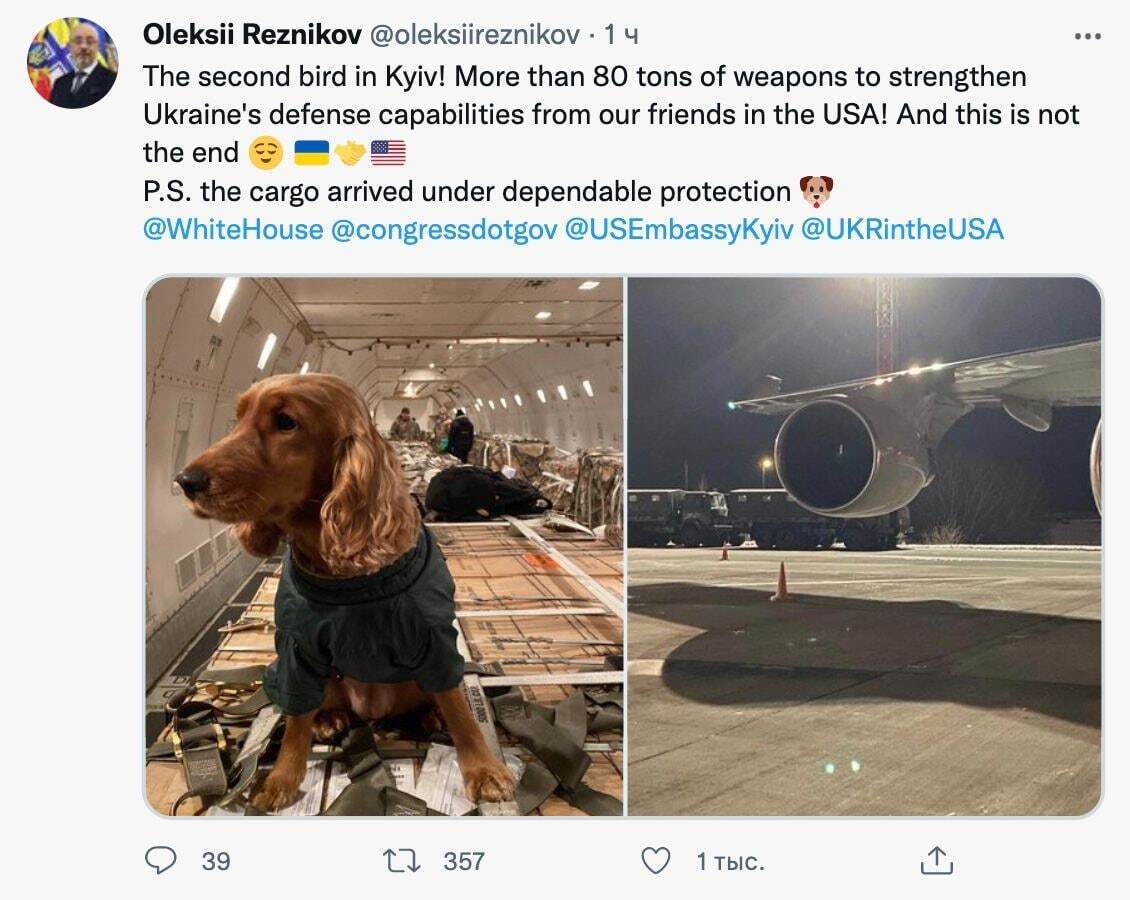Viewport: 1130px width, 900px height.
Task: Click the reply speech bubble icon
Action: (160, 860)
